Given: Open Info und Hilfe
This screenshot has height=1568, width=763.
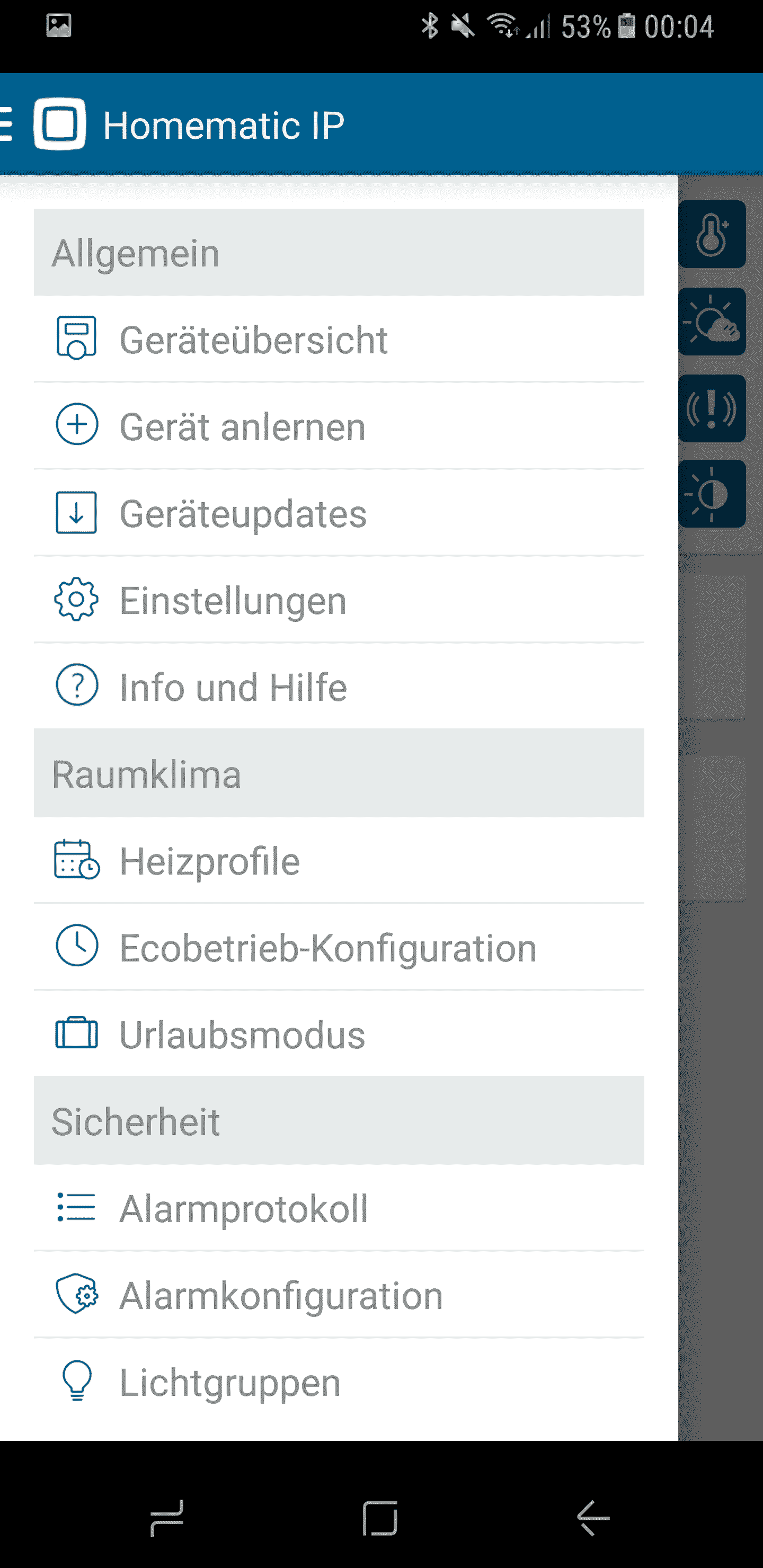Looking at the screenshot, I should [x=233, y=687].
